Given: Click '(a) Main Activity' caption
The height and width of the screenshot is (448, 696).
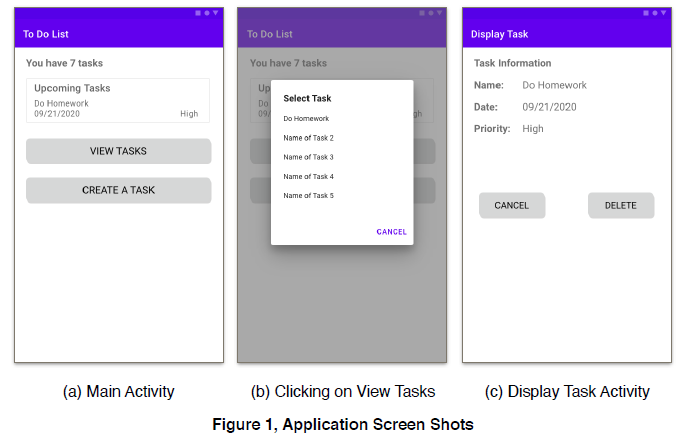Looking at the screenshot, I should [119, 392].
